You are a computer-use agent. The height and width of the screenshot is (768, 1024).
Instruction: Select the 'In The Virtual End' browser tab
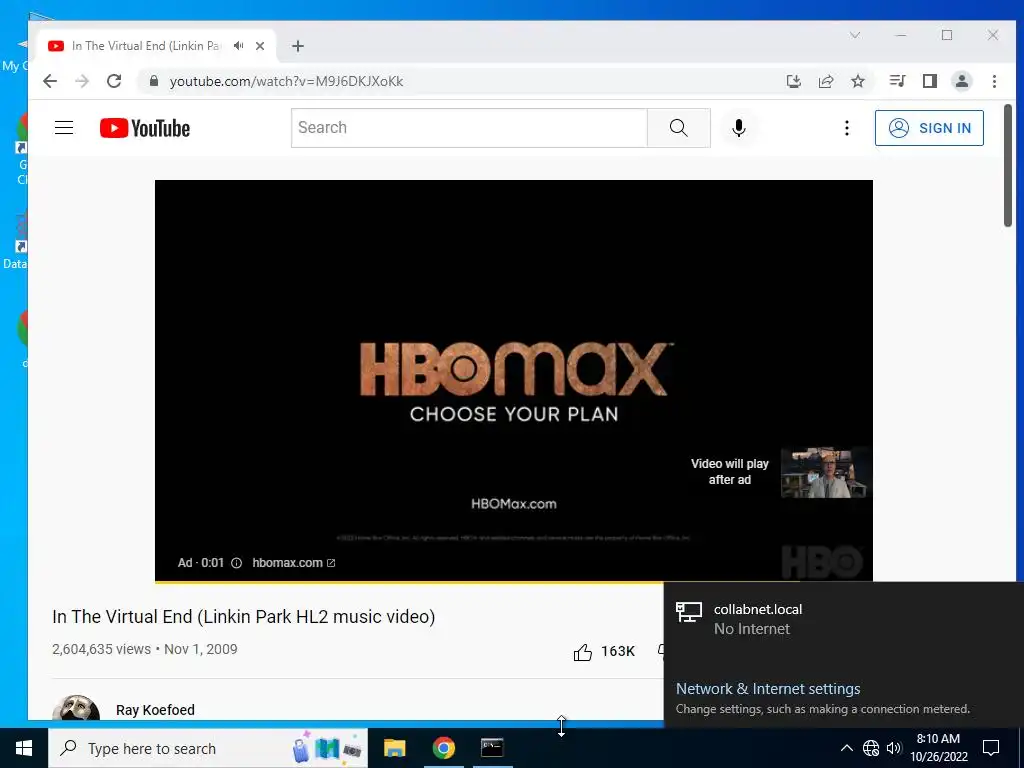click(x=157, y=46)
